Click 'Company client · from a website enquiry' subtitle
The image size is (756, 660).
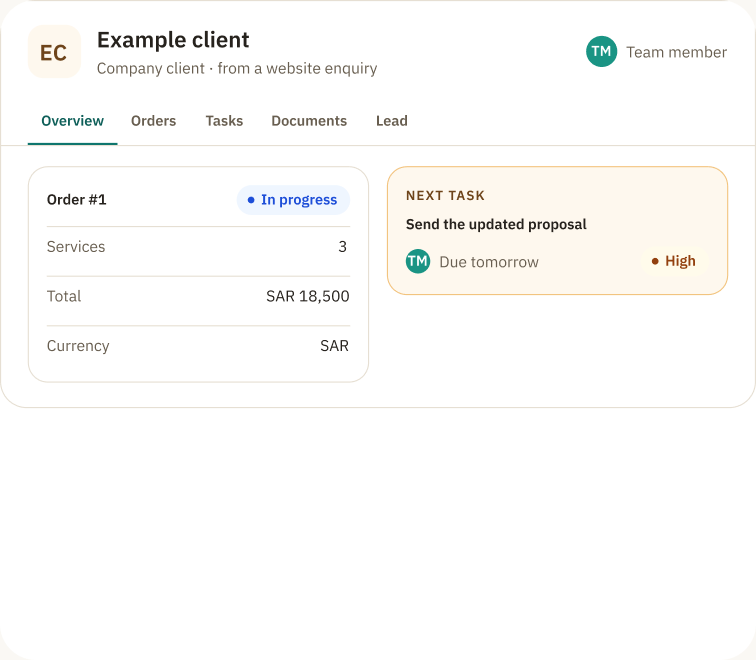pos(237,68)
